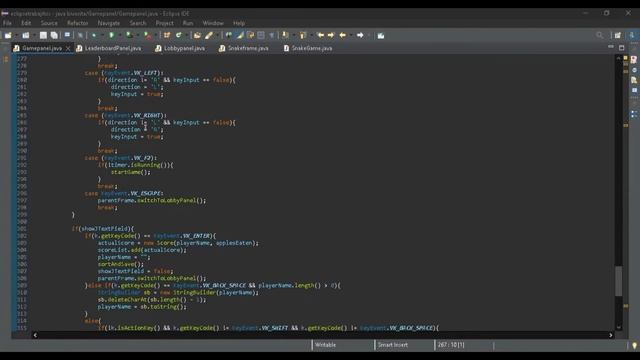Create a new Java class from toolbar
Viewport: 640px width, 360px height.
click(178, 36)
